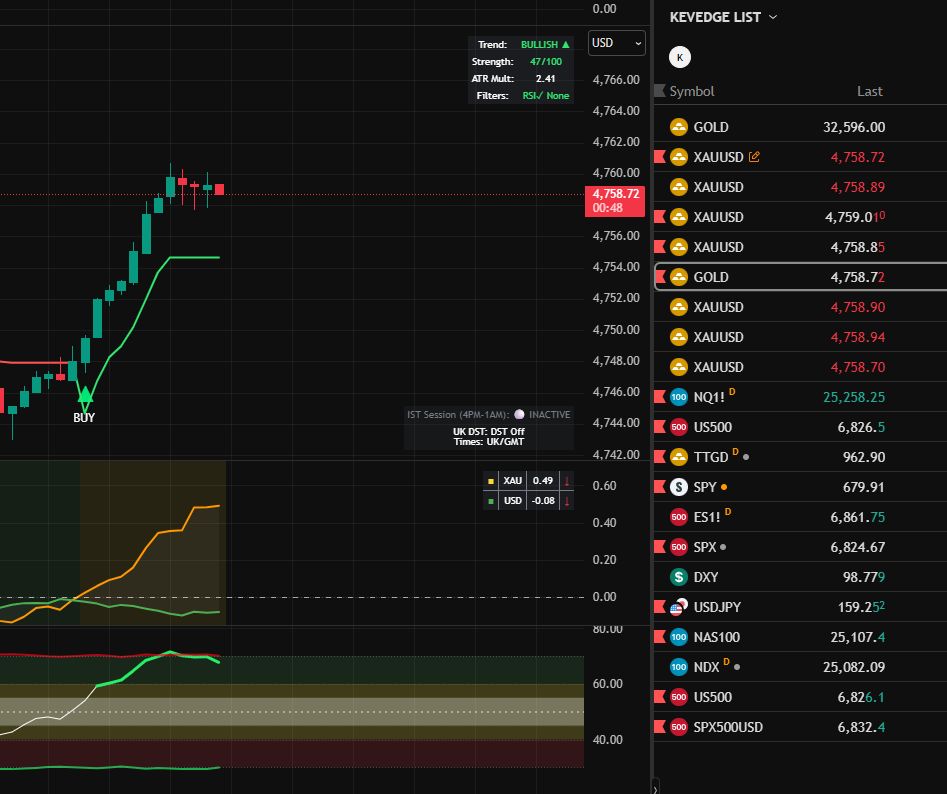Open the USD currency selector on price axis

pyautogui.click(x=616, y=43)
